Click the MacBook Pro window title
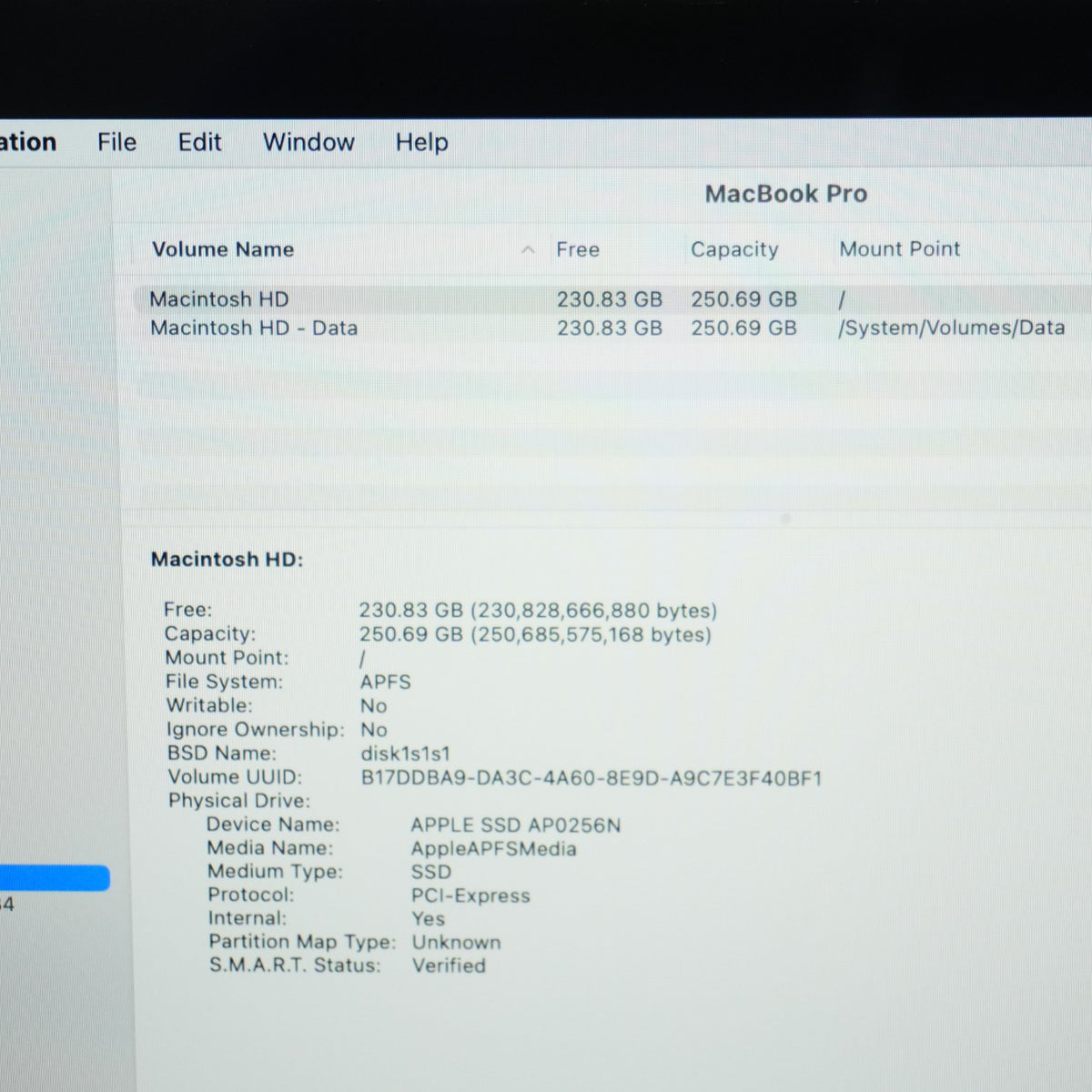 [x=786, y=194]
